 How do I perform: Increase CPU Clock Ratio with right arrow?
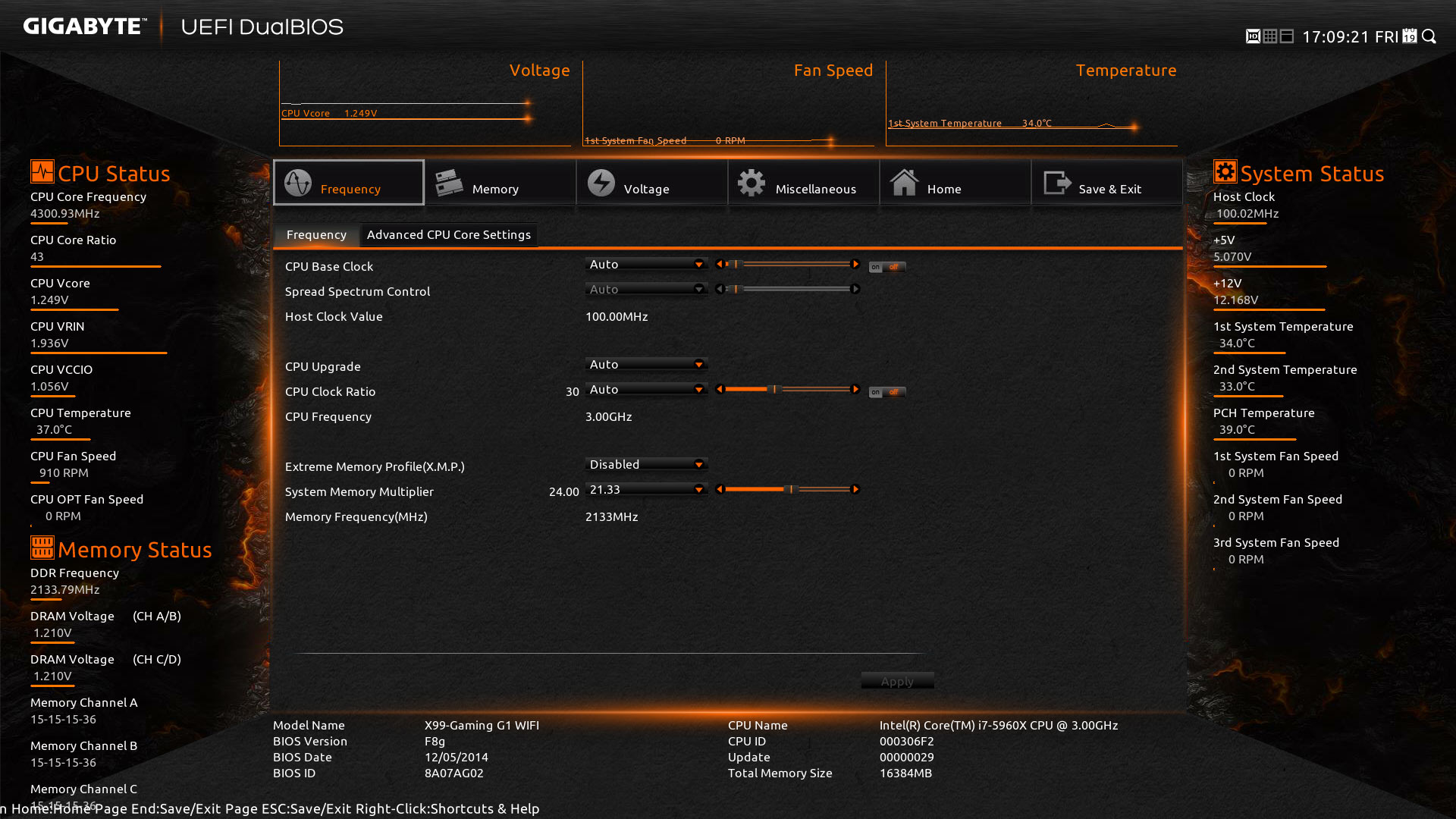click(x=855, y=389)
